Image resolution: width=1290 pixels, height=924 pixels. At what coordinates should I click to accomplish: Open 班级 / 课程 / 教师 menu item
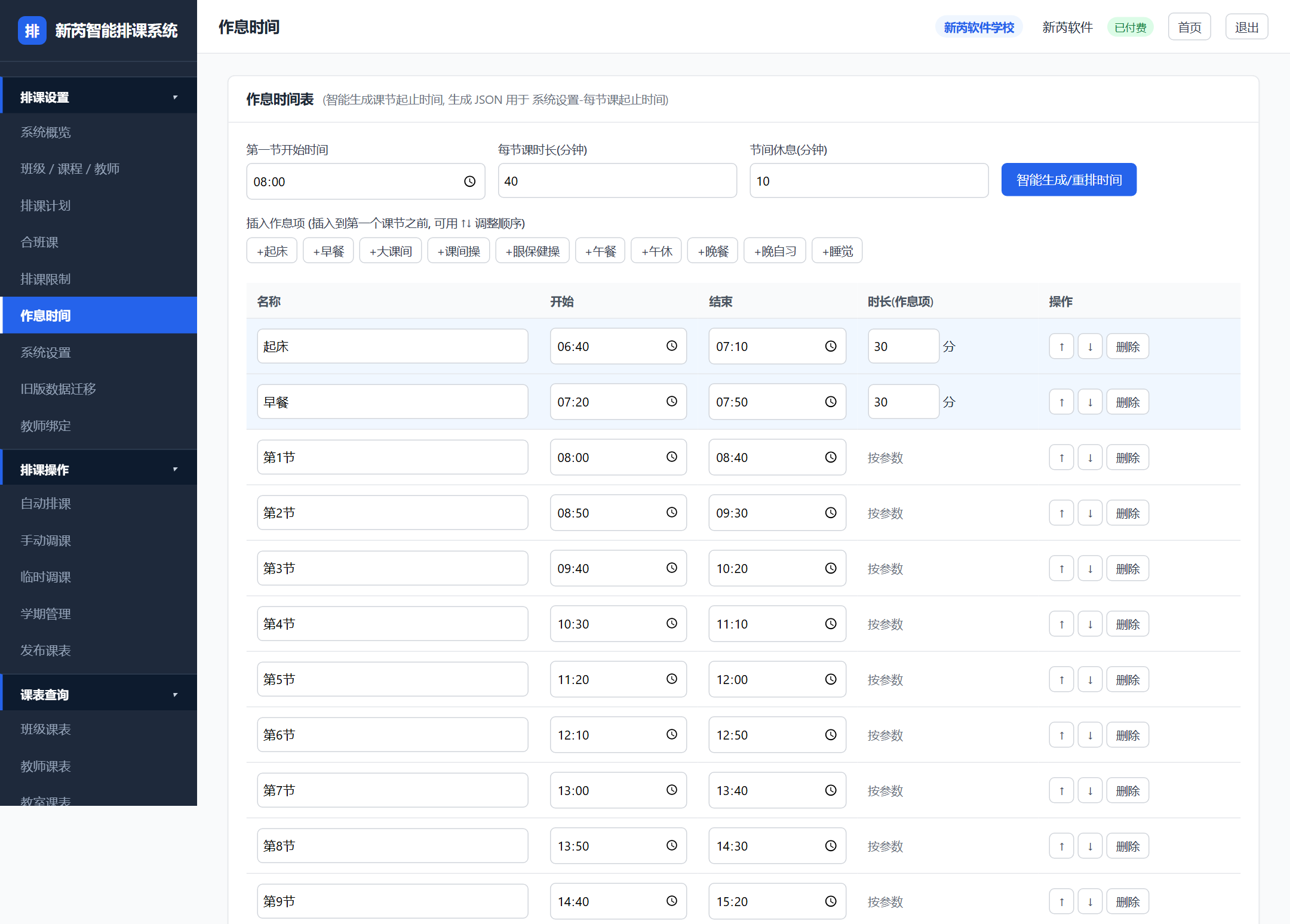99,168
